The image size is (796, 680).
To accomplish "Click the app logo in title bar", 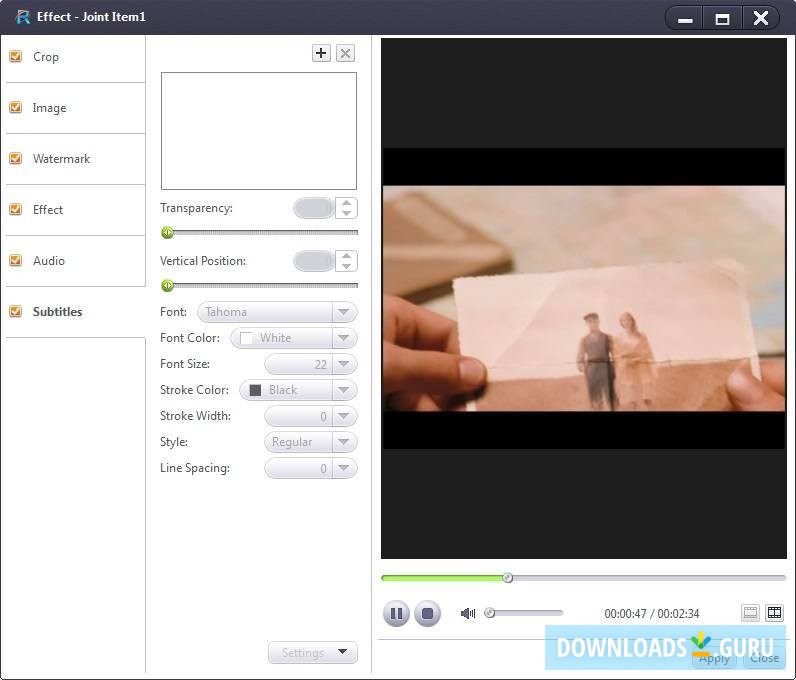I will [22, 17].
